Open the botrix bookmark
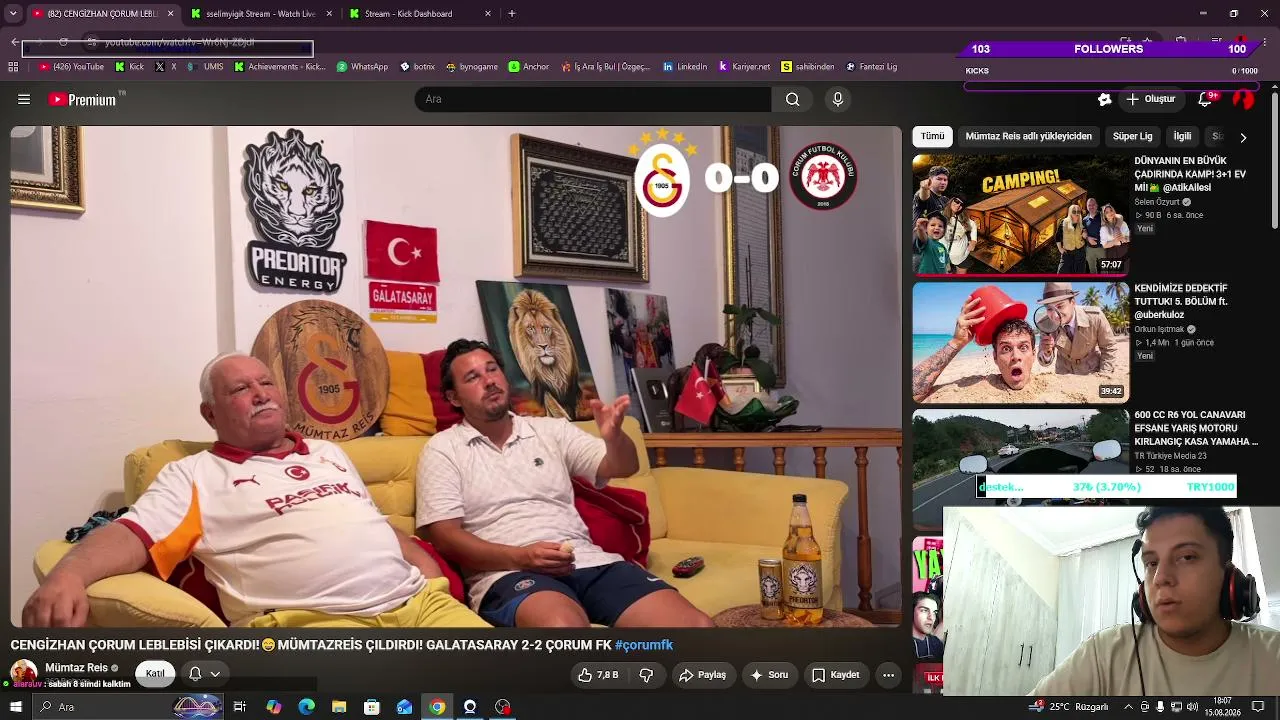 417,67
